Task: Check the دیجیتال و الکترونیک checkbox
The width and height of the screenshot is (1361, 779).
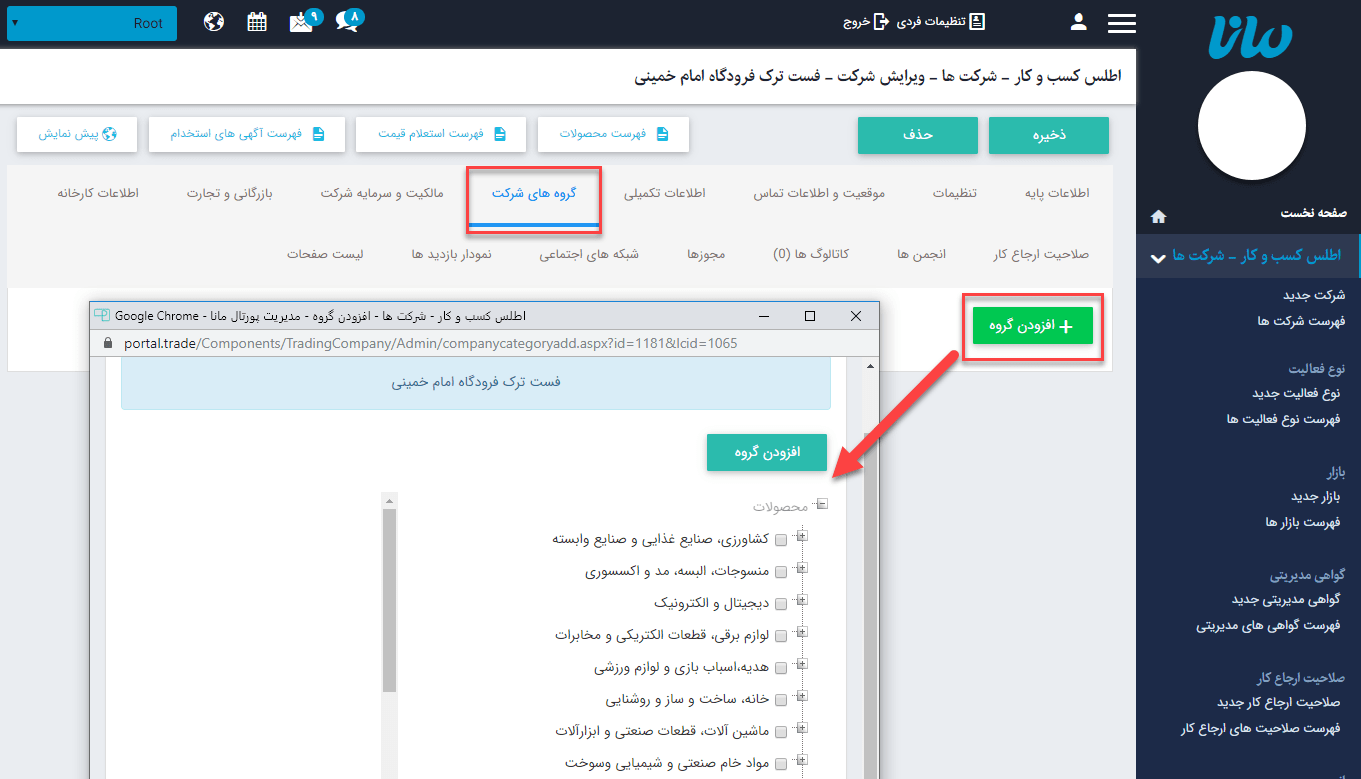Action: coord(781,604)
